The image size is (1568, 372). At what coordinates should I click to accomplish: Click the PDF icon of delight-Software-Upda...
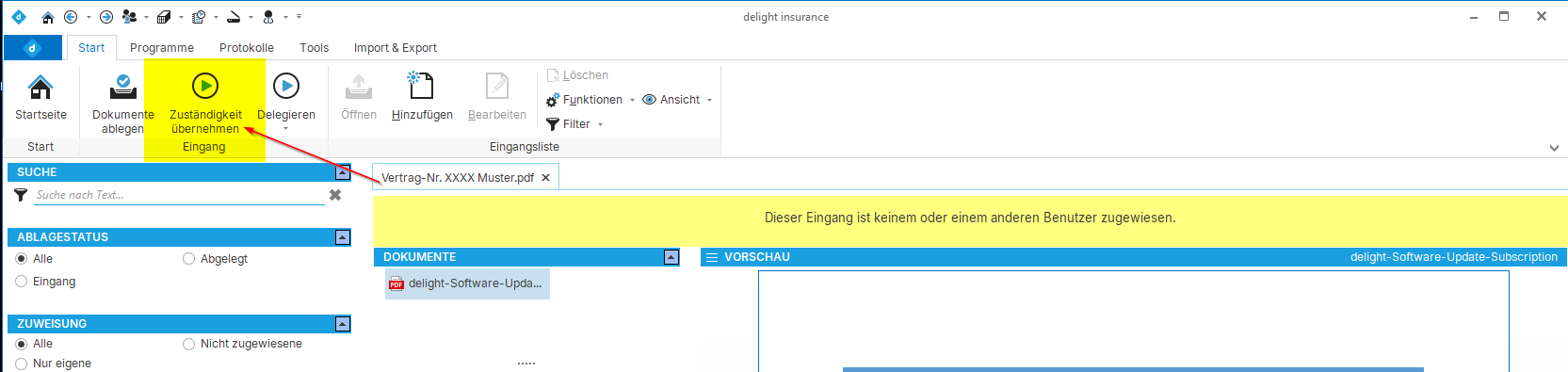[396, 283]
